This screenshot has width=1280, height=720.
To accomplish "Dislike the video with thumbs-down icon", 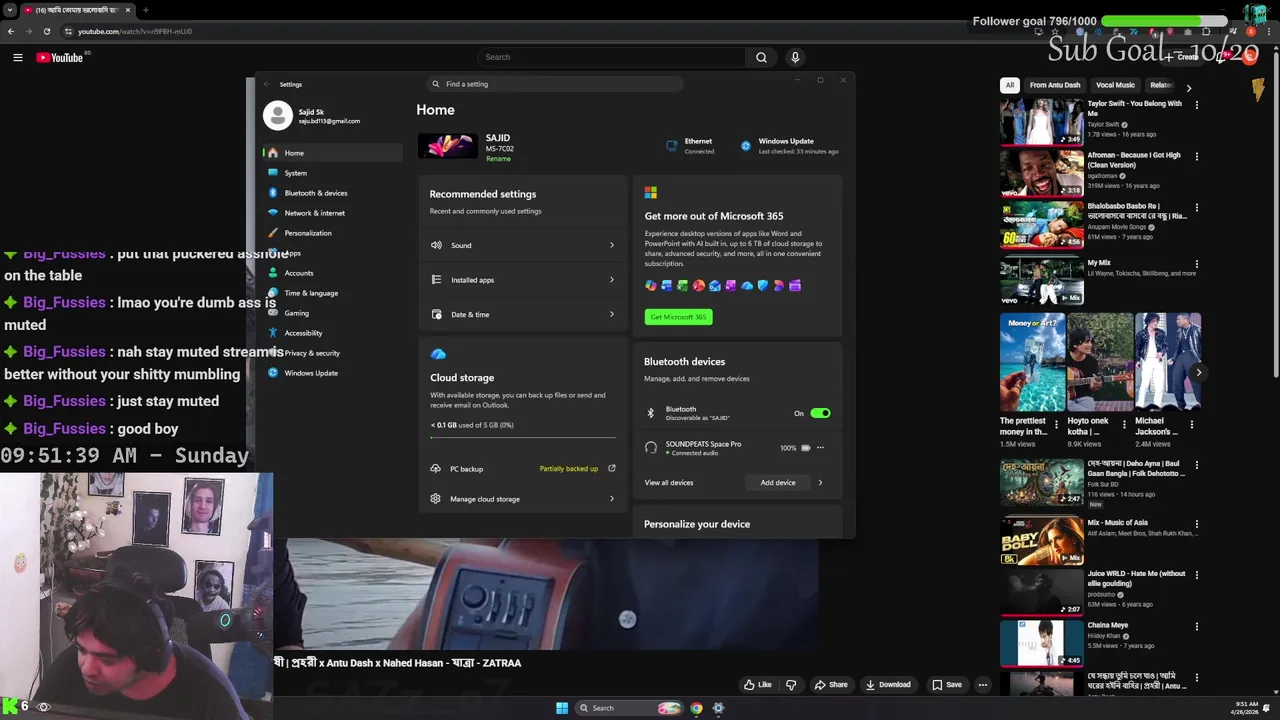I will (791, 685).
